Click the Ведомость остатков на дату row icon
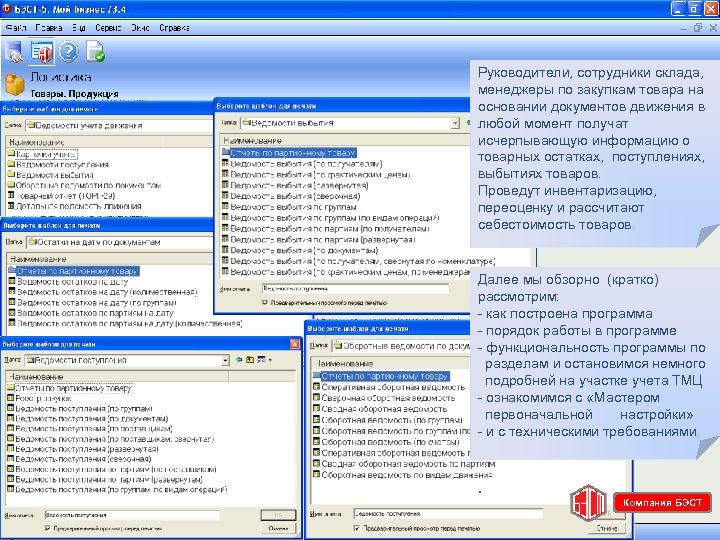The height and width of the screenshot is (540, 720). coord(12,281)
